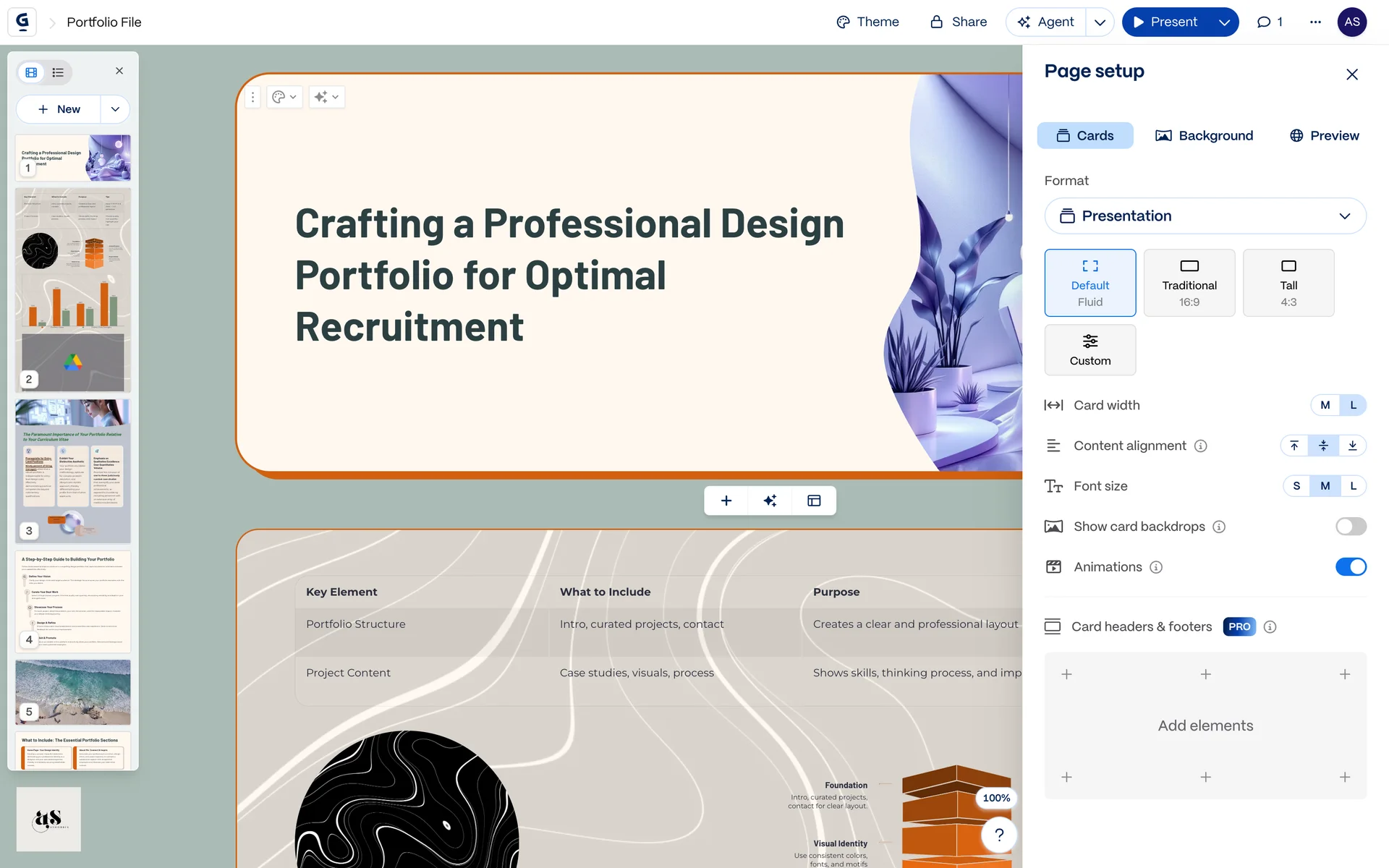This screenshot has height=868, width=1389.
Task: Select Traditional 16:9 format option
Action: [1189, 283]
